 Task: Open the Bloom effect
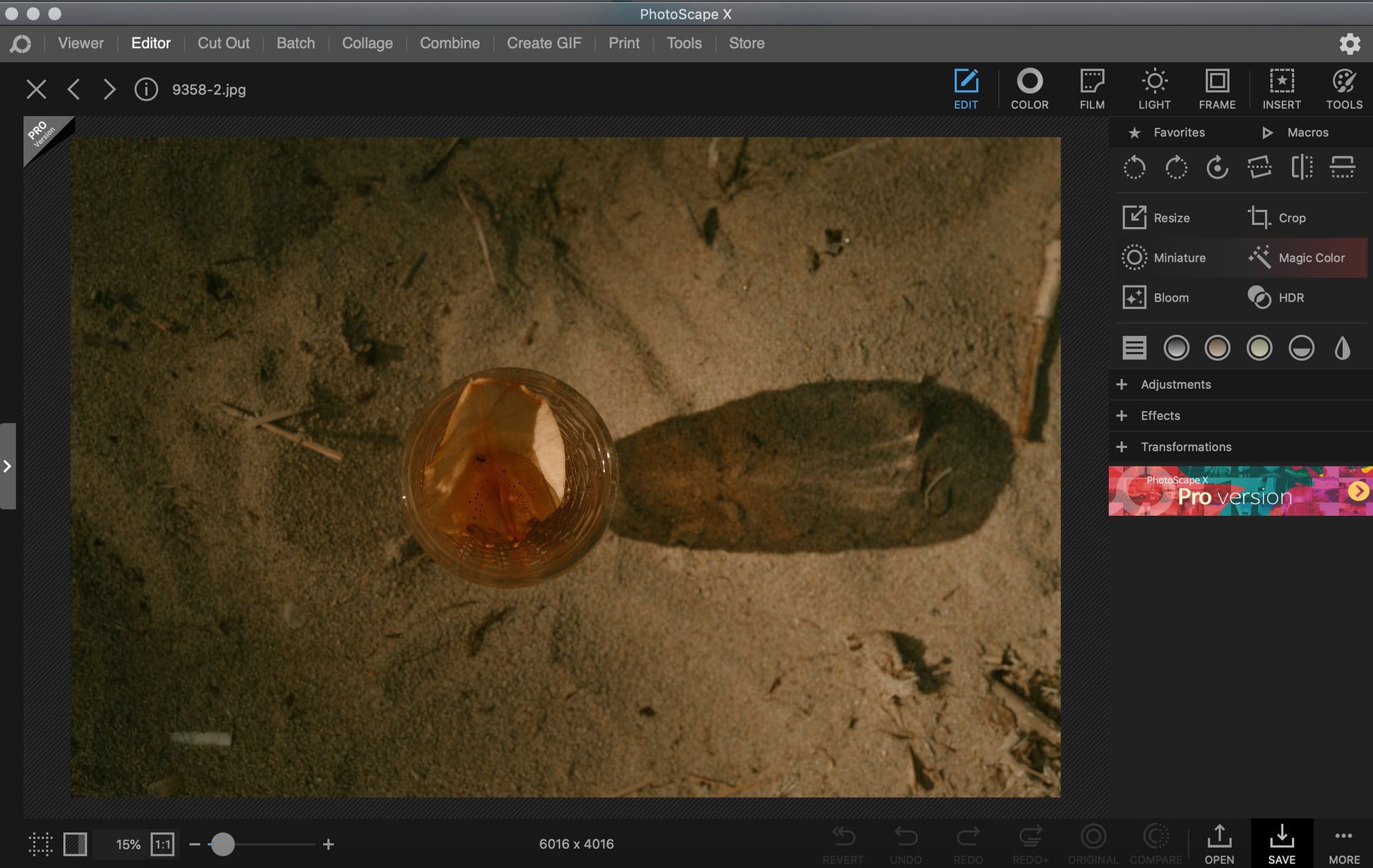[x=1157, y=298]
